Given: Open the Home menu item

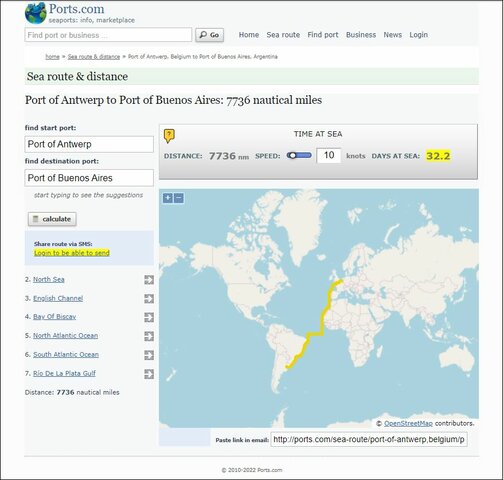Looking at the screenshot, I should (x=249, y=35).
